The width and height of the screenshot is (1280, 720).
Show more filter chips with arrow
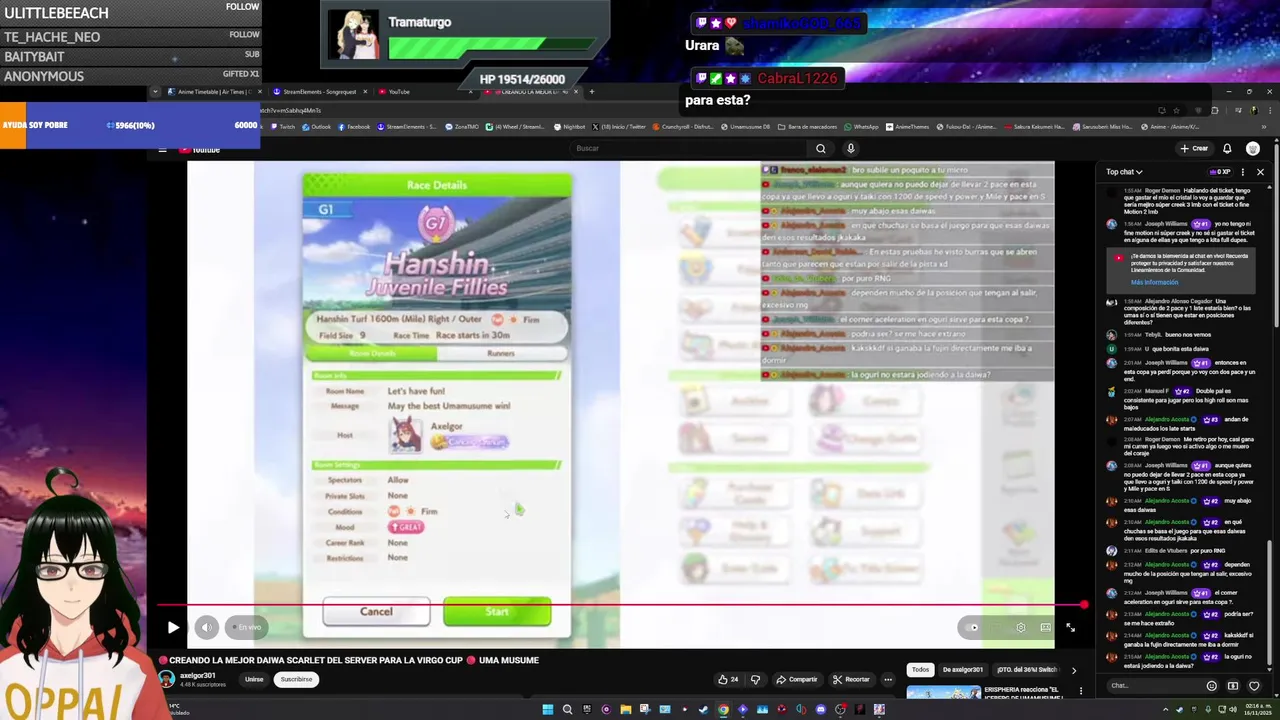1074,670
